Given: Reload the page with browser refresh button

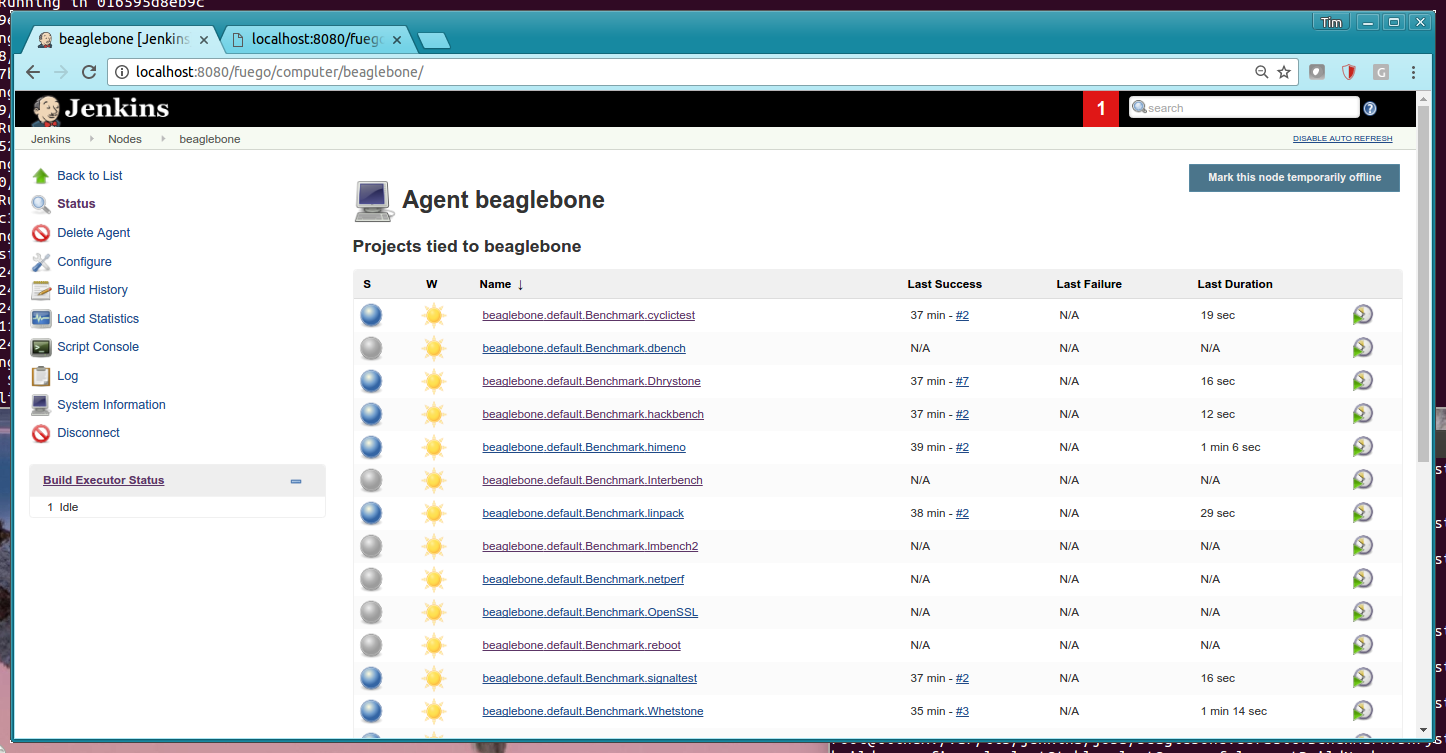Looking at the screenshot, I should point(89,72).
